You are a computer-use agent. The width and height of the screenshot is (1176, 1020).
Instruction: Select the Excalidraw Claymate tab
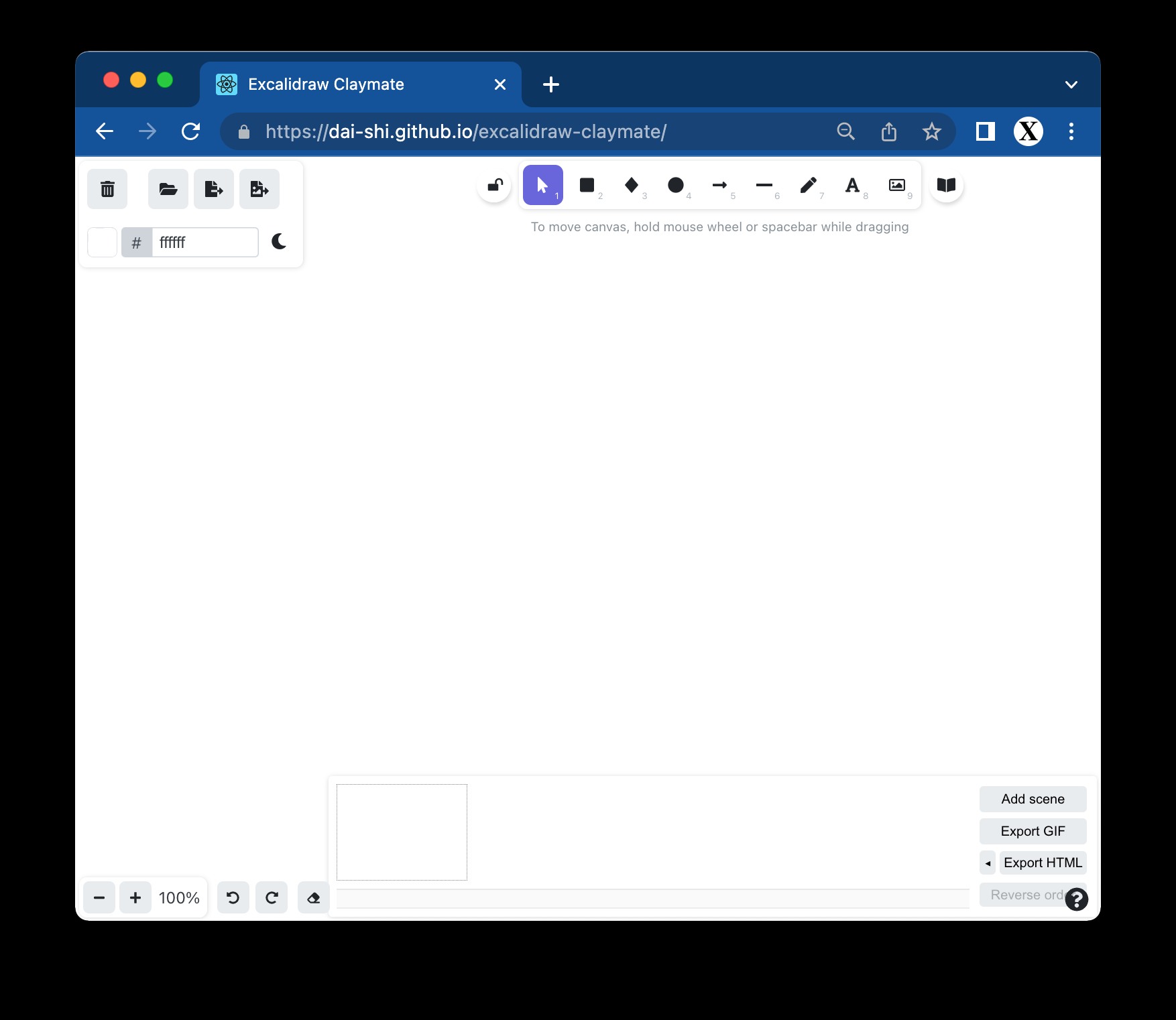[x=361, y=84]
